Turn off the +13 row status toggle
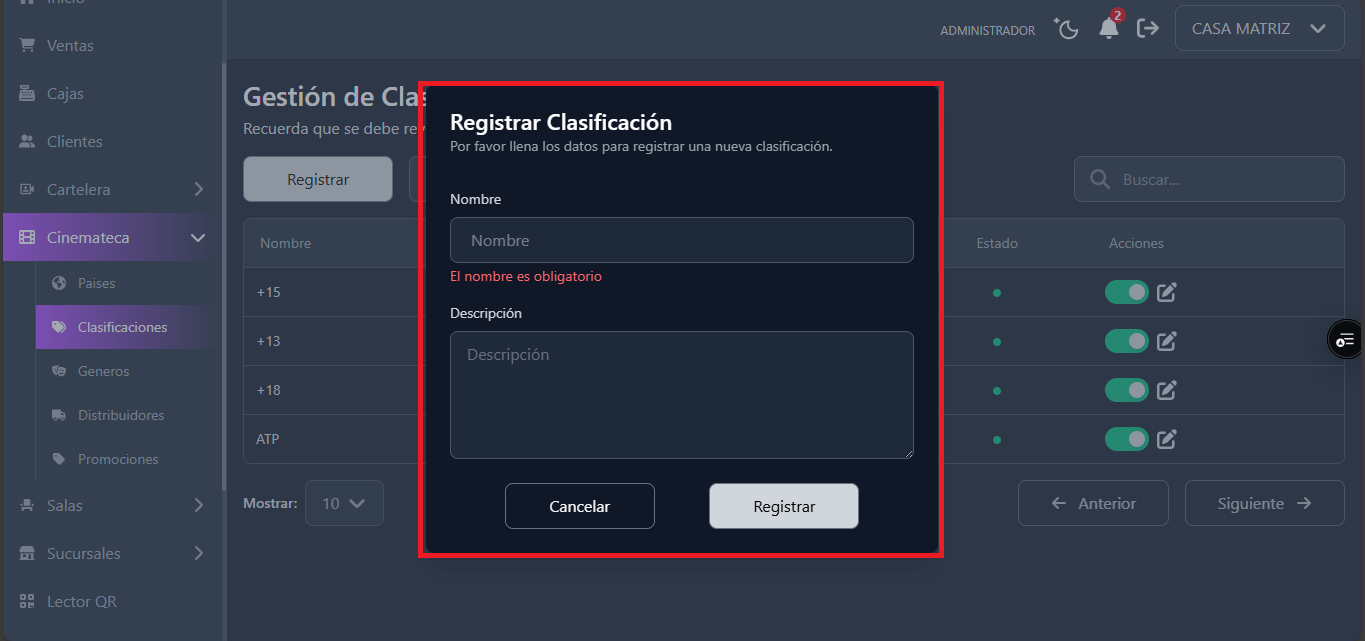Screen dimensions: 1365x641 coord(1127,341)
